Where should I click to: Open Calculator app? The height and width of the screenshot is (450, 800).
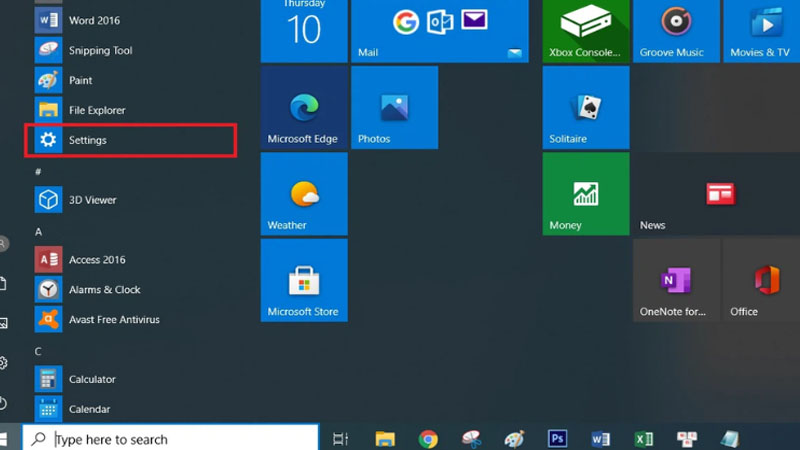(134, 379)
